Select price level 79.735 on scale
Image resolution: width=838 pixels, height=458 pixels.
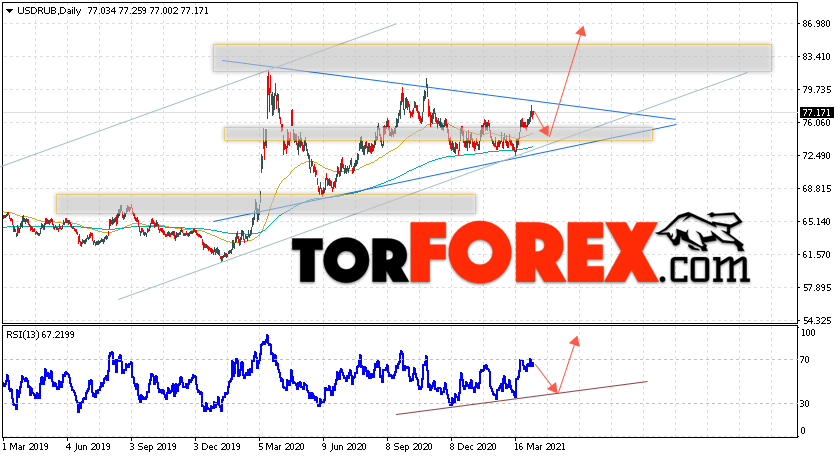816,90
